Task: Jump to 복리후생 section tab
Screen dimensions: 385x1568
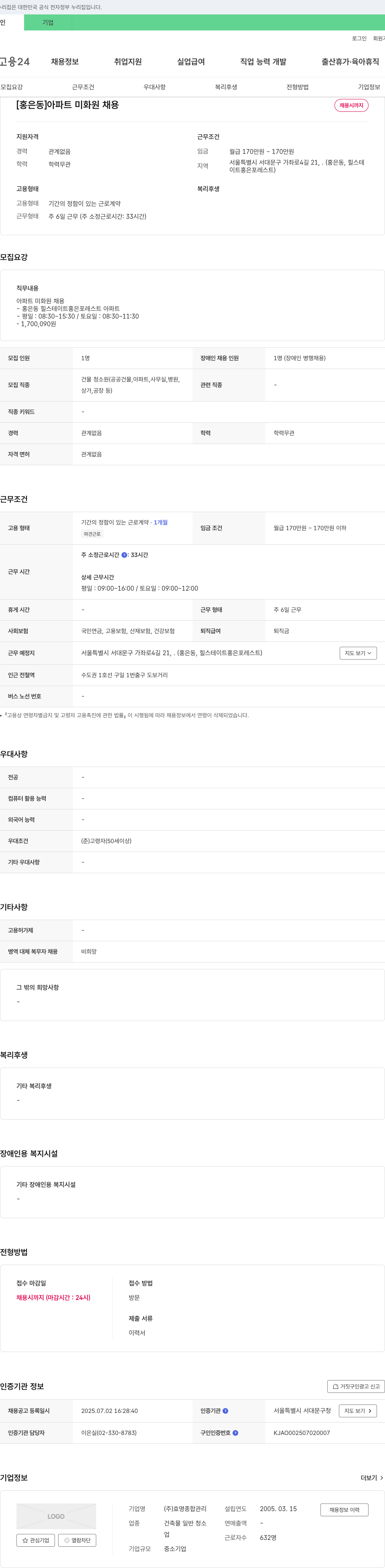Action: [x=226, y=87]
